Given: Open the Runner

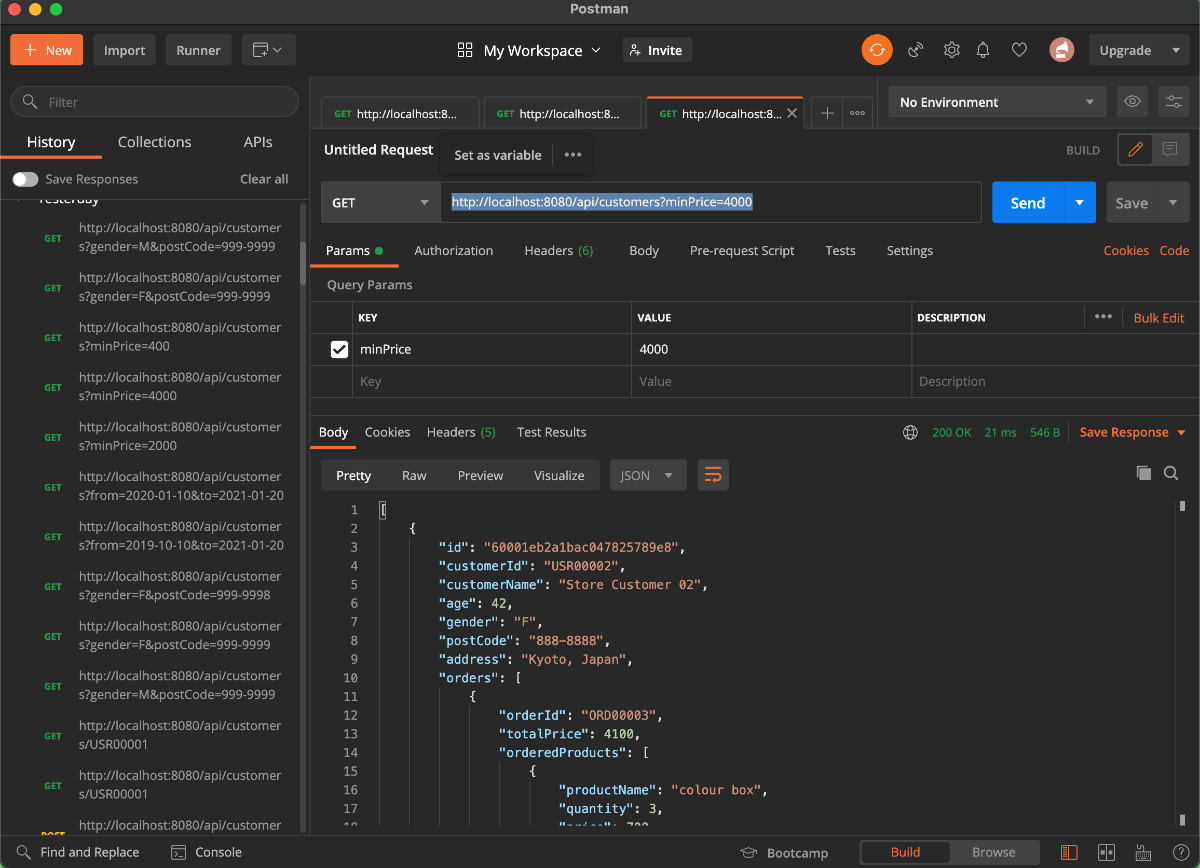Looking at the screenshot, I should tap(199, 50).
